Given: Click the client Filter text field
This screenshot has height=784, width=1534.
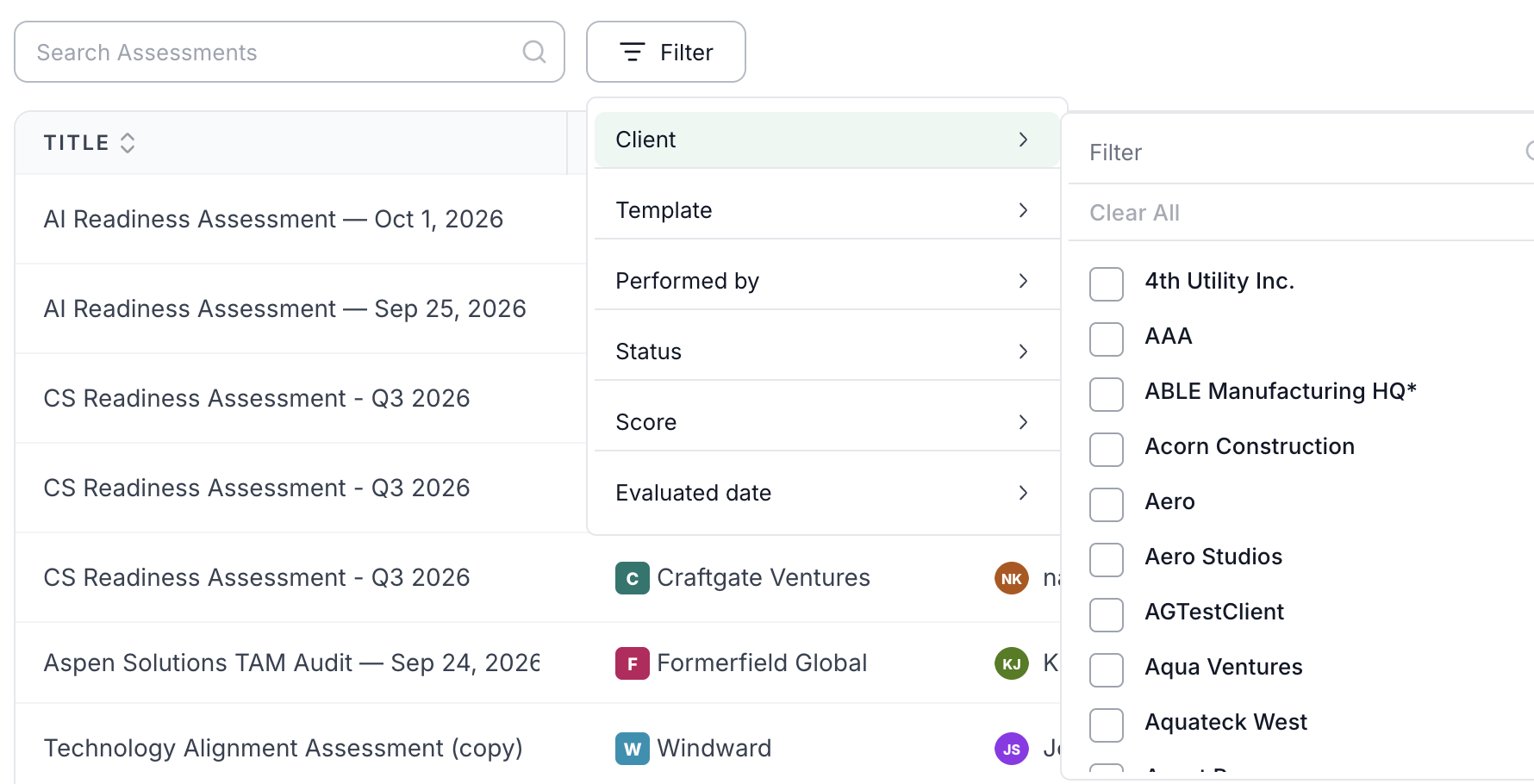Looking at the screenshot, I should (1301, 152).
